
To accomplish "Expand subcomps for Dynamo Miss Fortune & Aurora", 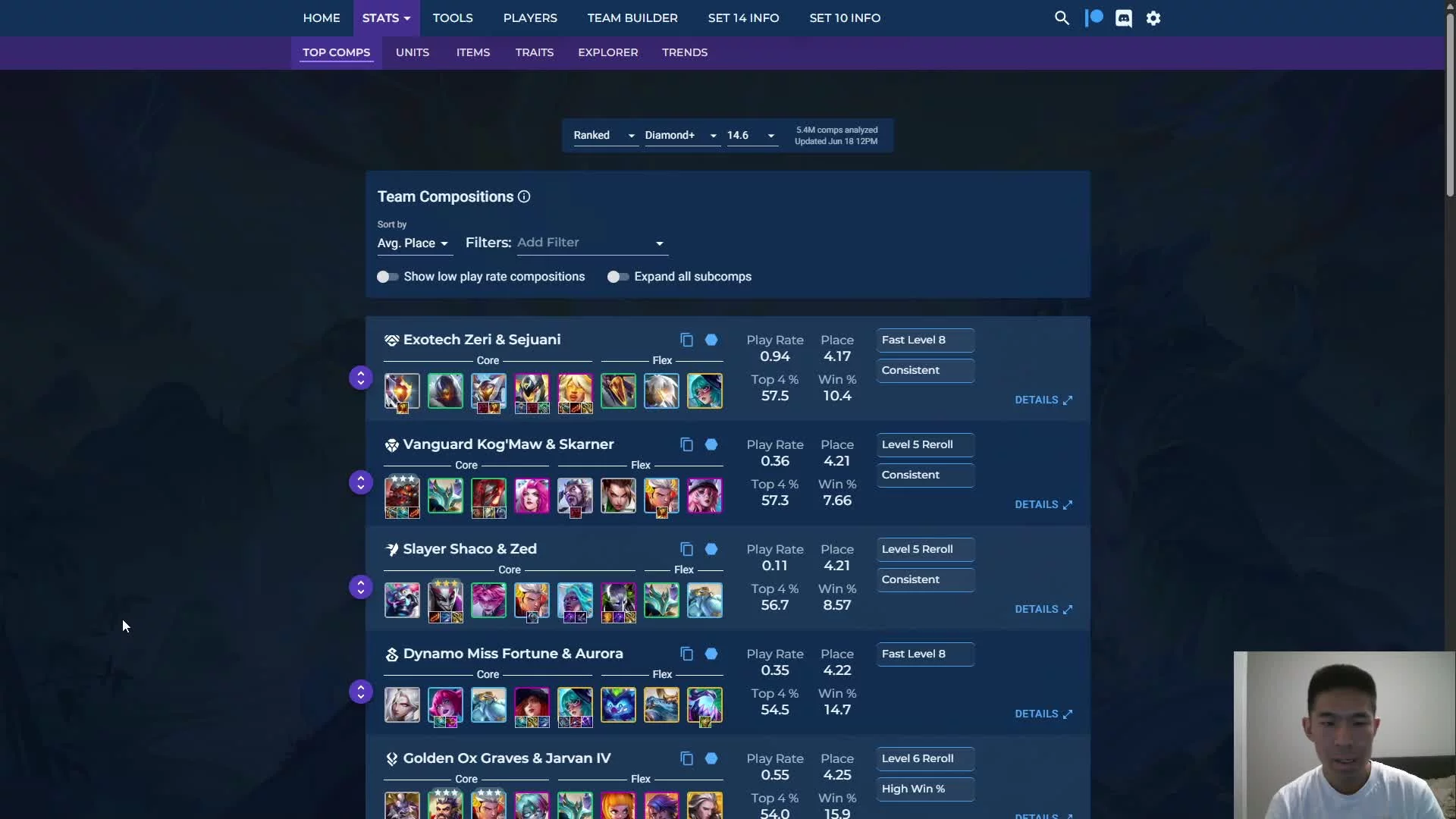I will [x=361, y=692].
